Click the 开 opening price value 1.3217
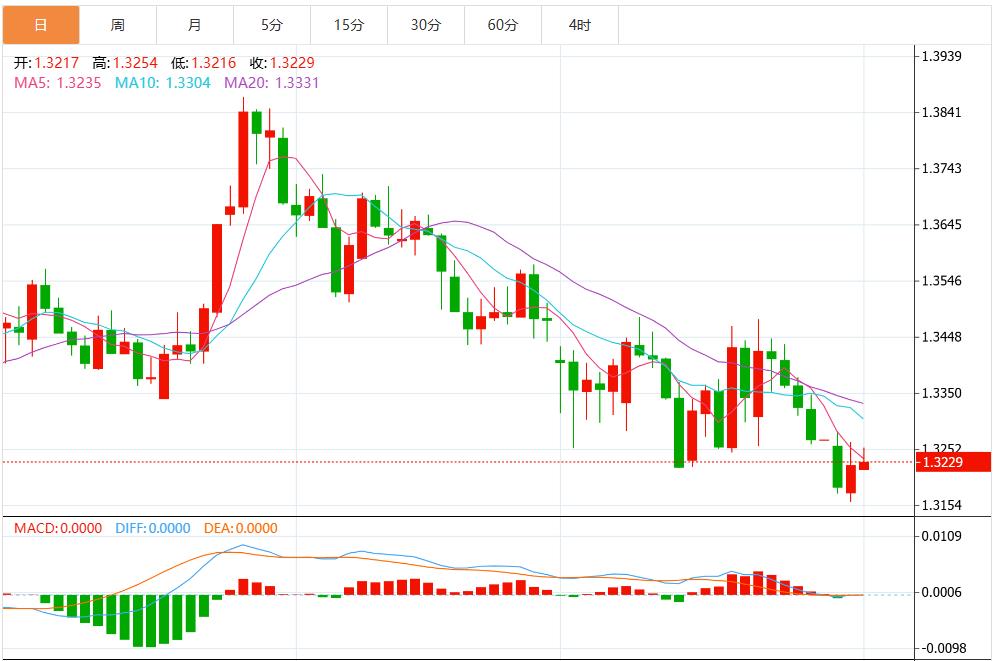Viewport: 1001px width, 661px height. pos(56,63)
